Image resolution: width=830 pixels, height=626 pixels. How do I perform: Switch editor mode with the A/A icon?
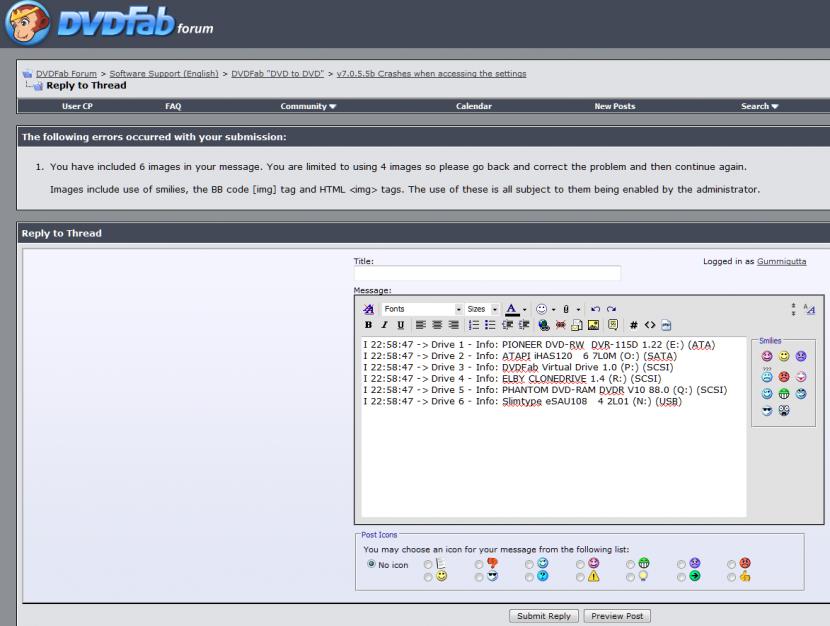tap(809, 309)
